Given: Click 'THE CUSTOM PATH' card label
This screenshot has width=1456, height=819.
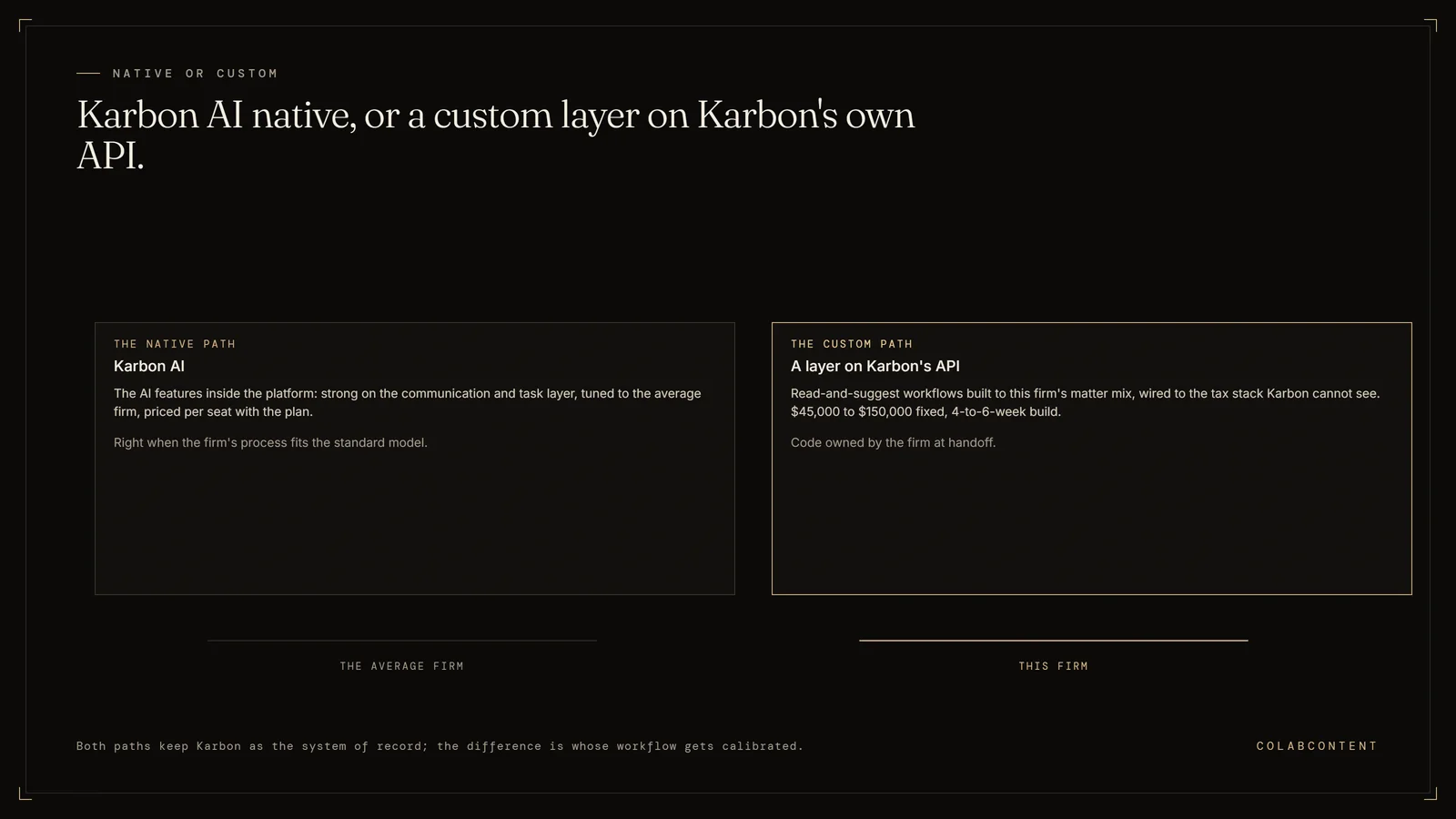Looking at the screenshot, I should pos(852,344).
